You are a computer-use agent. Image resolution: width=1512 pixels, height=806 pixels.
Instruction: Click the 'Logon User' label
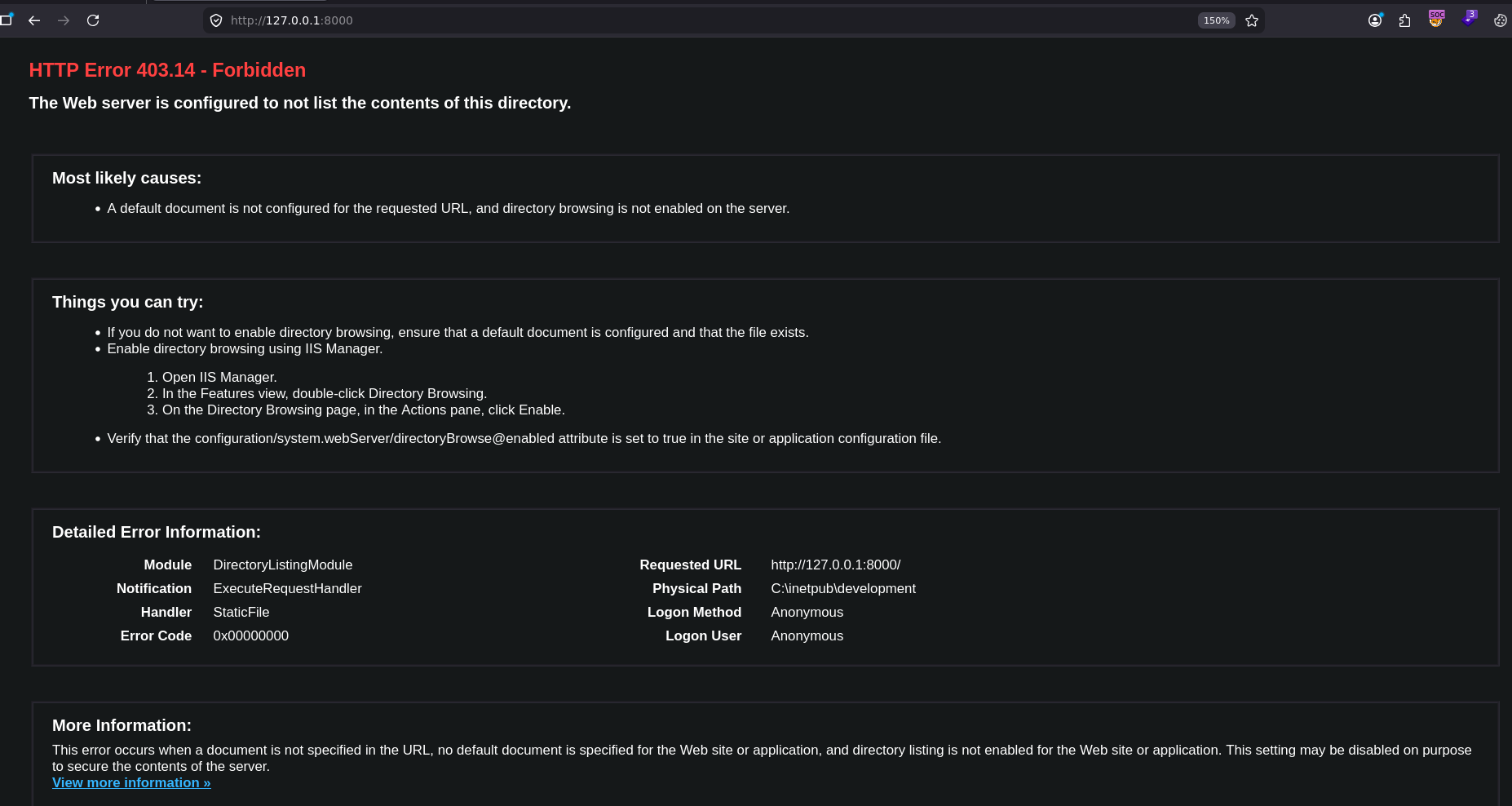704,635
